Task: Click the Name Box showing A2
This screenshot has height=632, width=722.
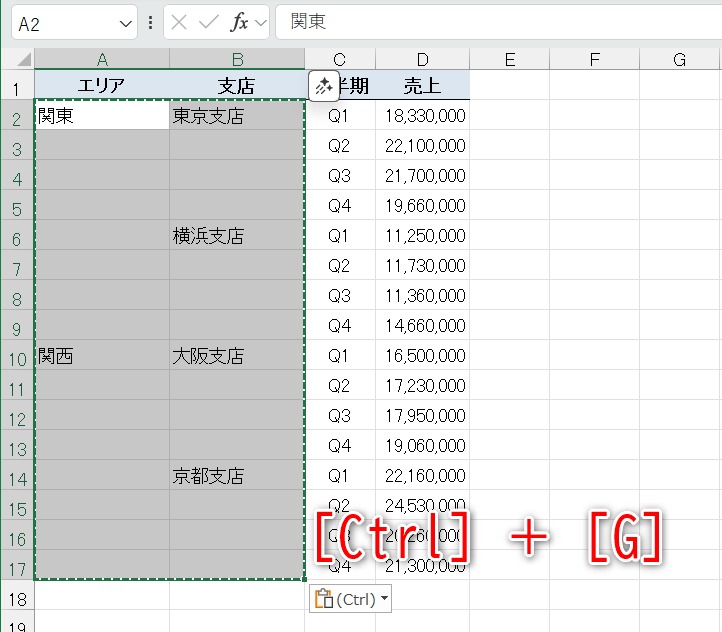Action: tap(74, 23)
